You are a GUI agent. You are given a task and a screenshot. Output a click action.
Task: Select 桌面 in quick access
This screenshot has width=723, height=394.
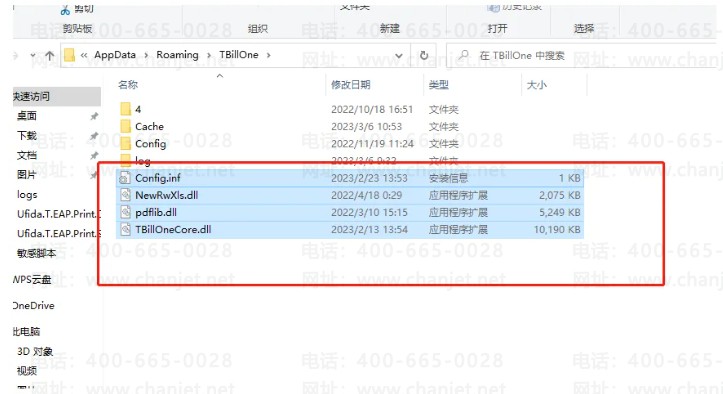pos(27,116)
